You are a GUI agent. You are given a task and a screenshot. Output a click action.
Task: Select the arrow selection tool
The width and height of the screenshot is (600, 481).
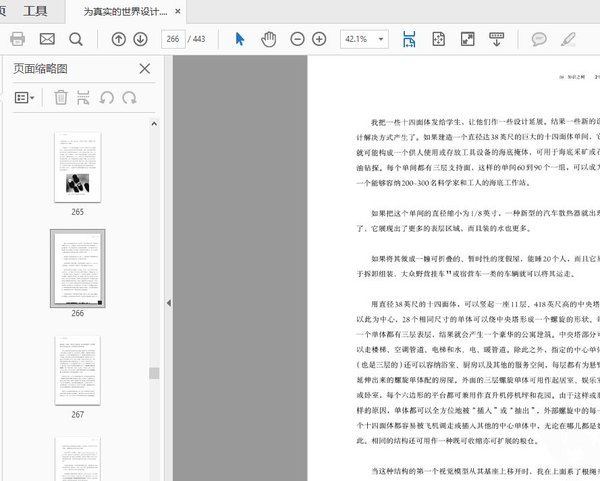coord(240,39)
